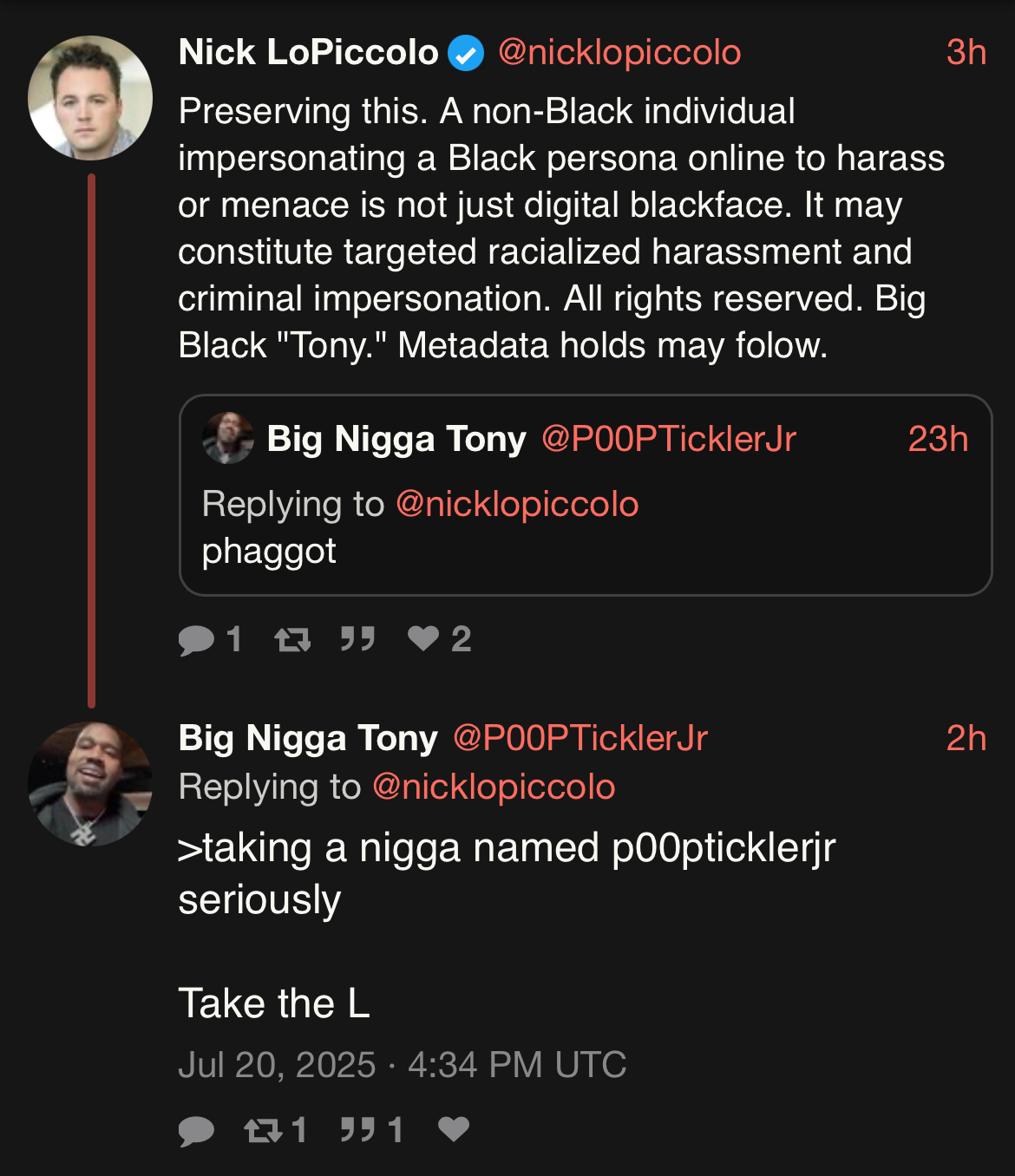Open the bottom reply author's avatar
The width and height of the screenshot is (1015, 1176).
90,784
